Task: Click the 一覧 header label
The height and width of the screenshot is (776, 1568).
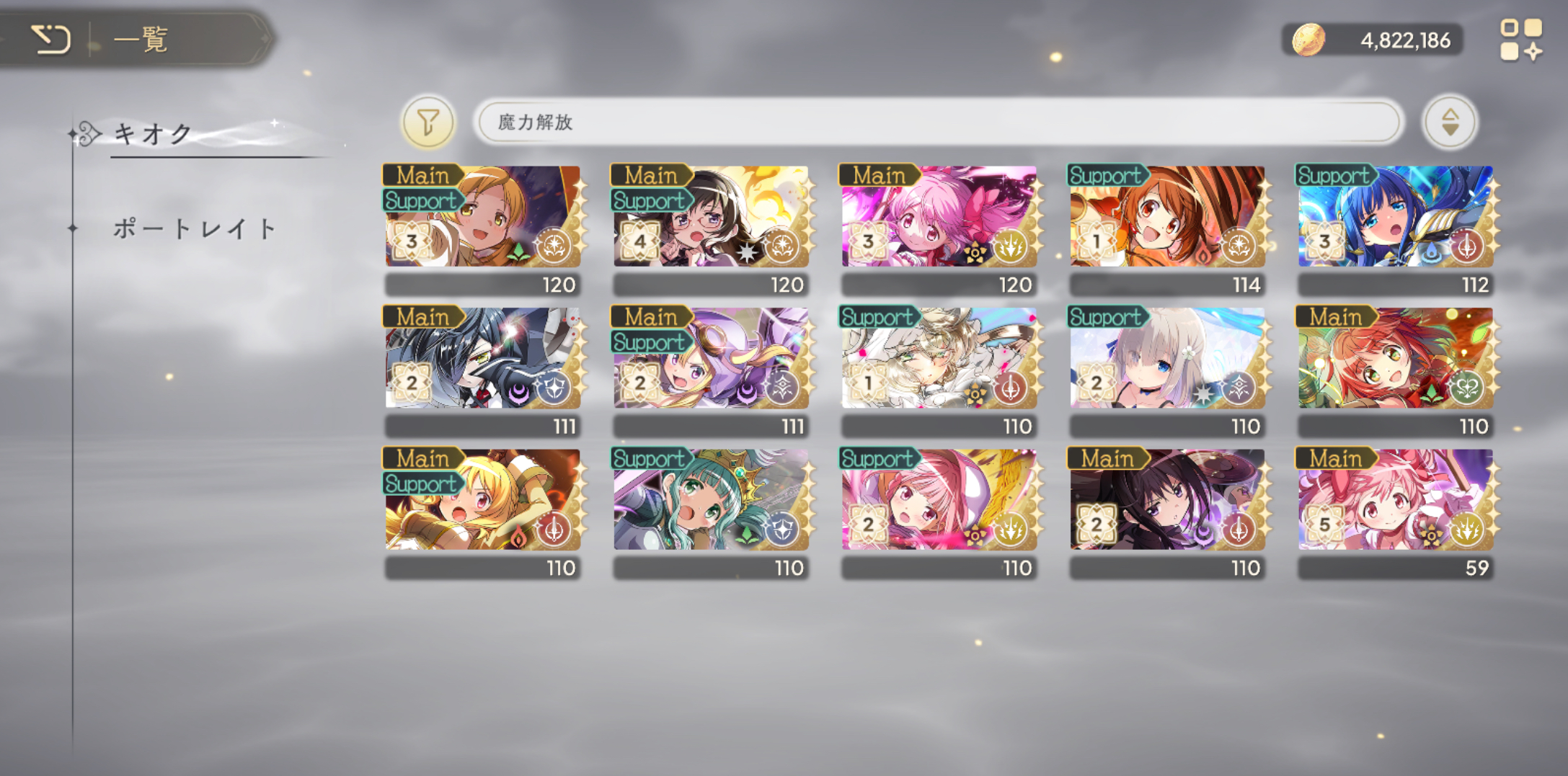Action: click(x=141, y=39)
